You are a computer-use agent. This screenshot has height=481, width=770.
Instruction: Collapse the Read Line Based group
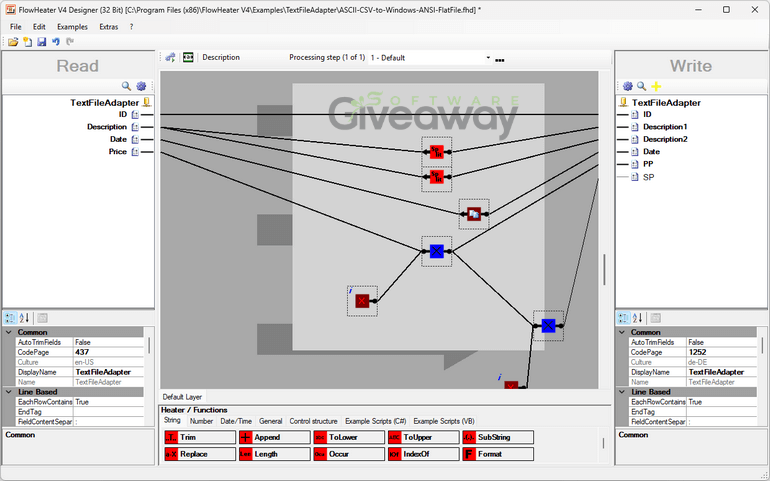click(9, 392)
